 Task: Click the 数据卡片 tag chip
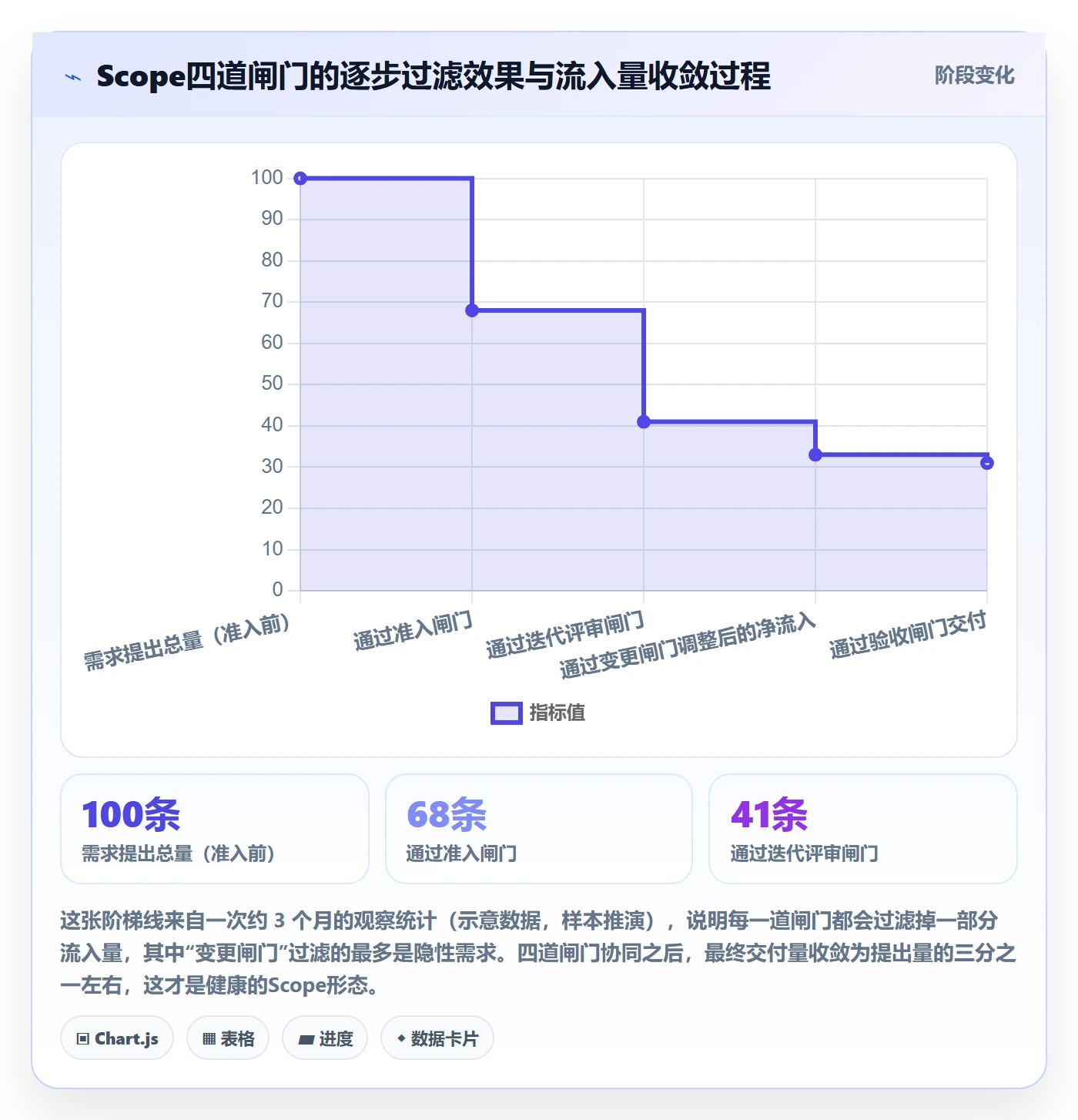click(x=437, y=1038)
